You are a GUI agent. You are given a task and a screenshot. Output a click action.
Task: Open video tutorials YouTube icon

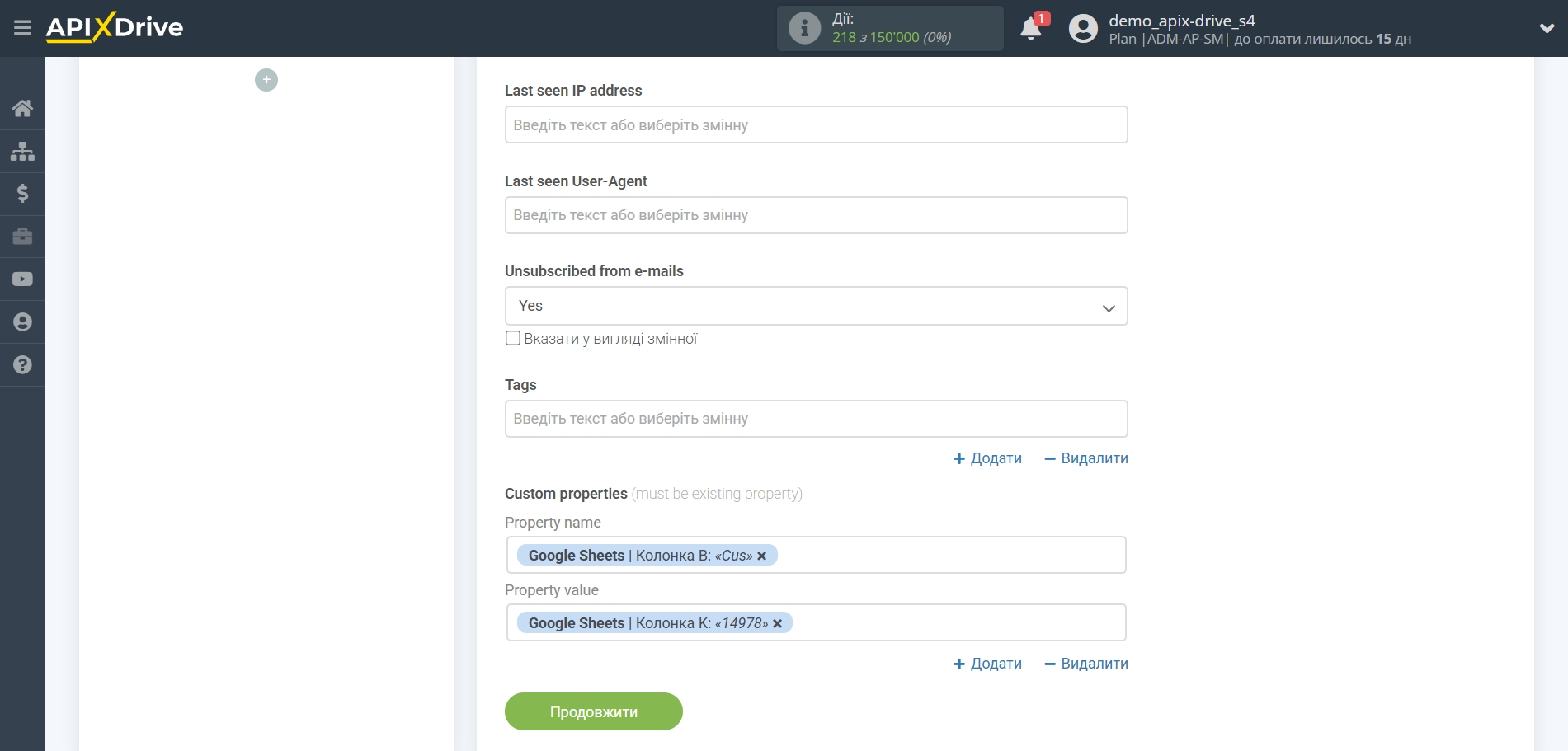click(22, 279)
